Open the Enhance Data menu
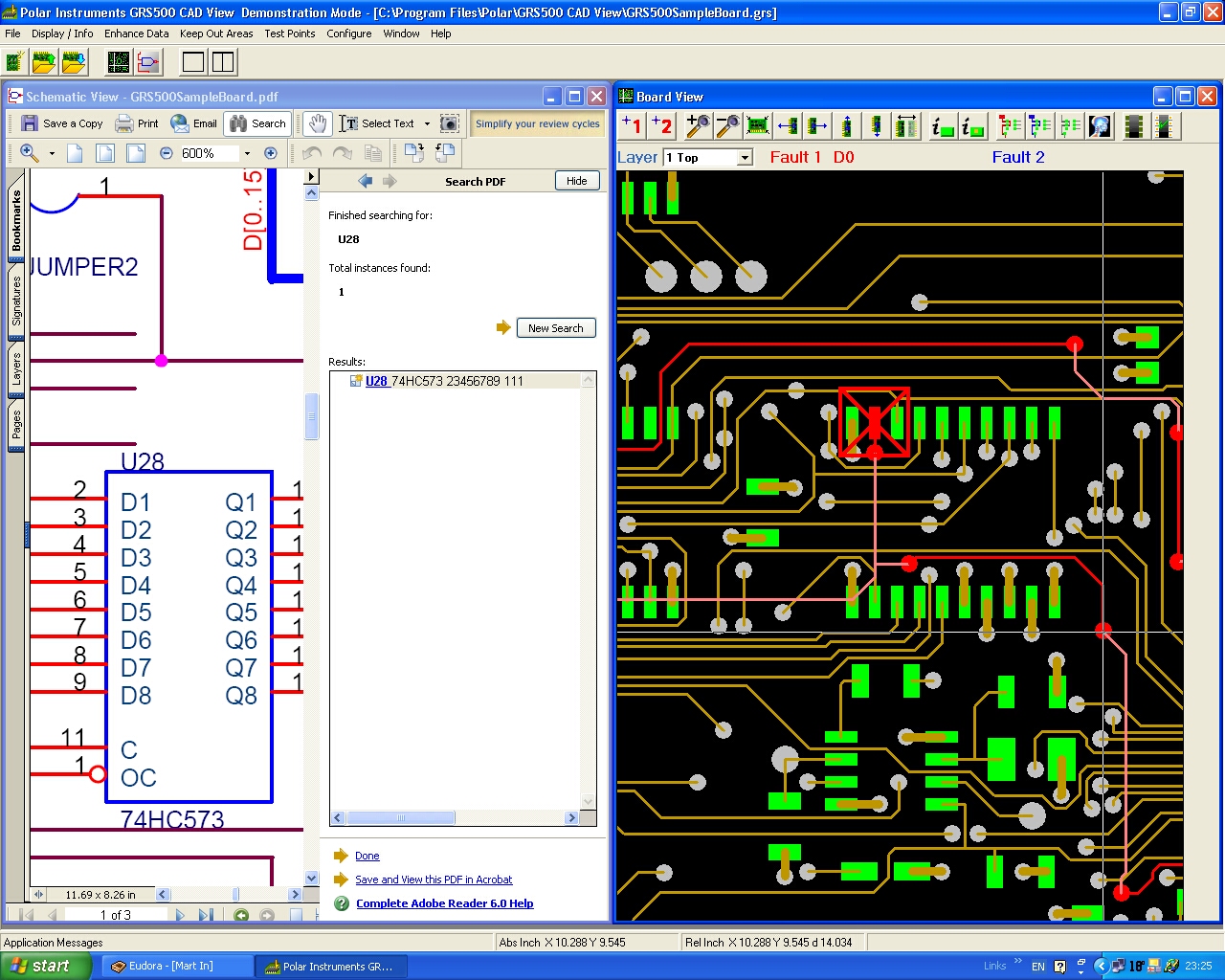The width and height of the screenshot is (1225, 980). [x=136, y=33]
